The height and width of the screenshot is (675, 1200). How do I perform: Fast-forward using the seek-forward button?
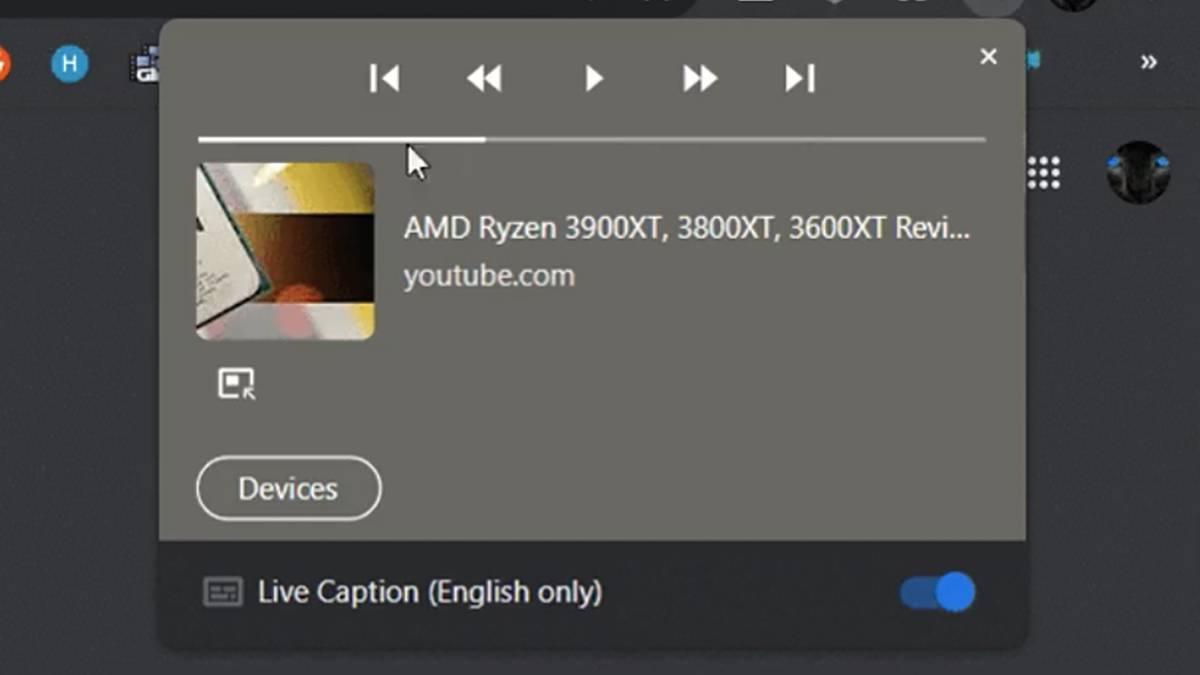[700, 78]
